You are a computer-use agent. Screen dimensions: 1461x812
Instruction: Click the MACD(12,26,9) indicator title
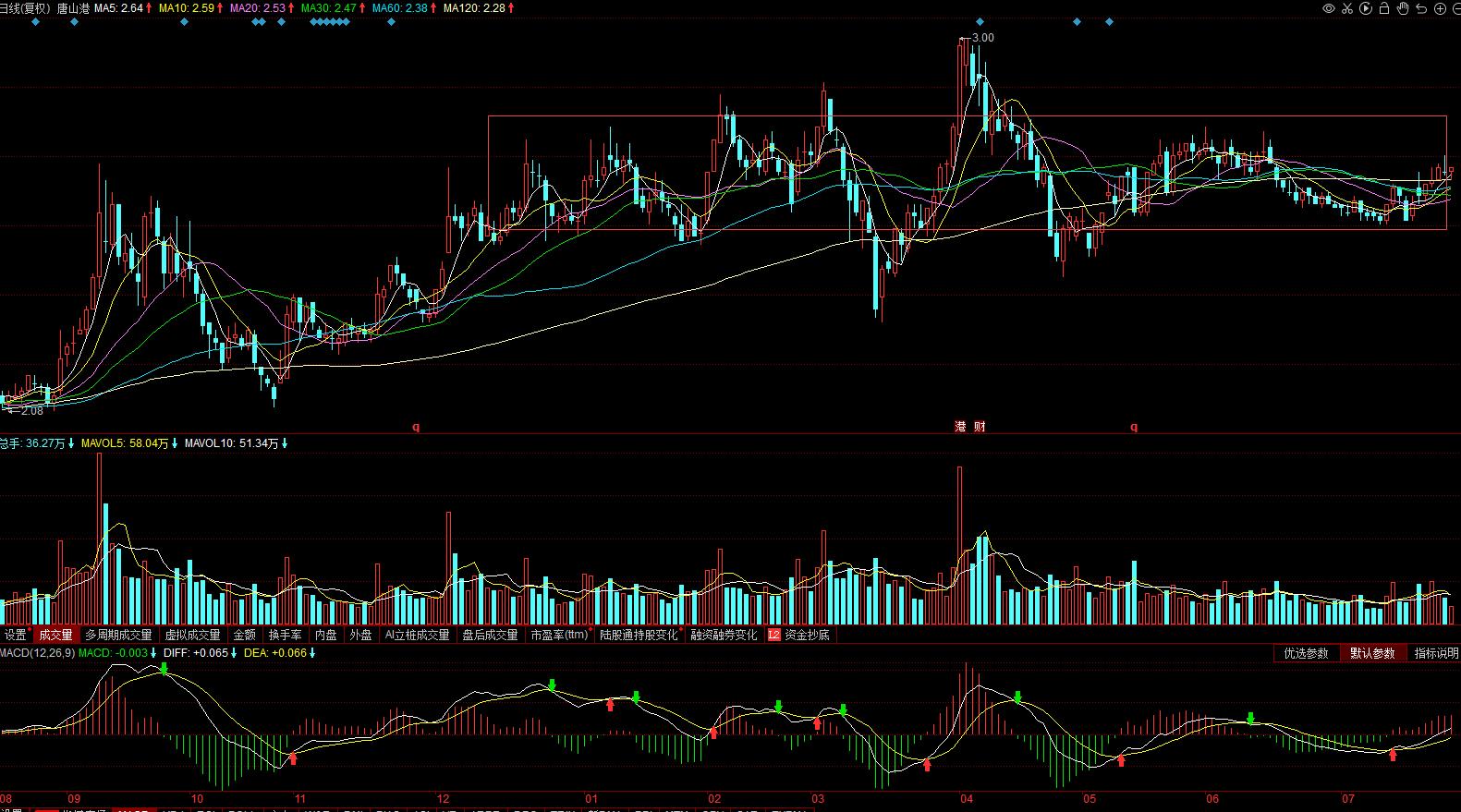coord(37,653)
